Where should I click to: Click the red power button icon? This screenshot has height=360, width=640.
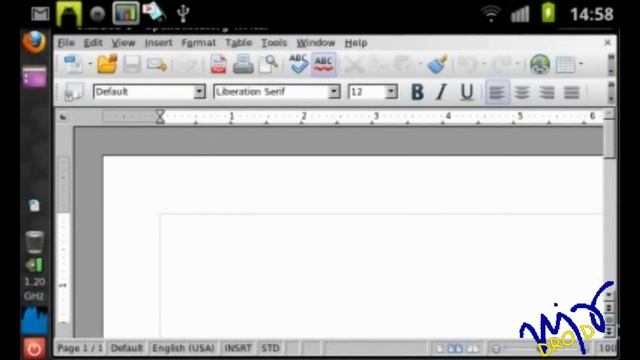click(34, 349)
